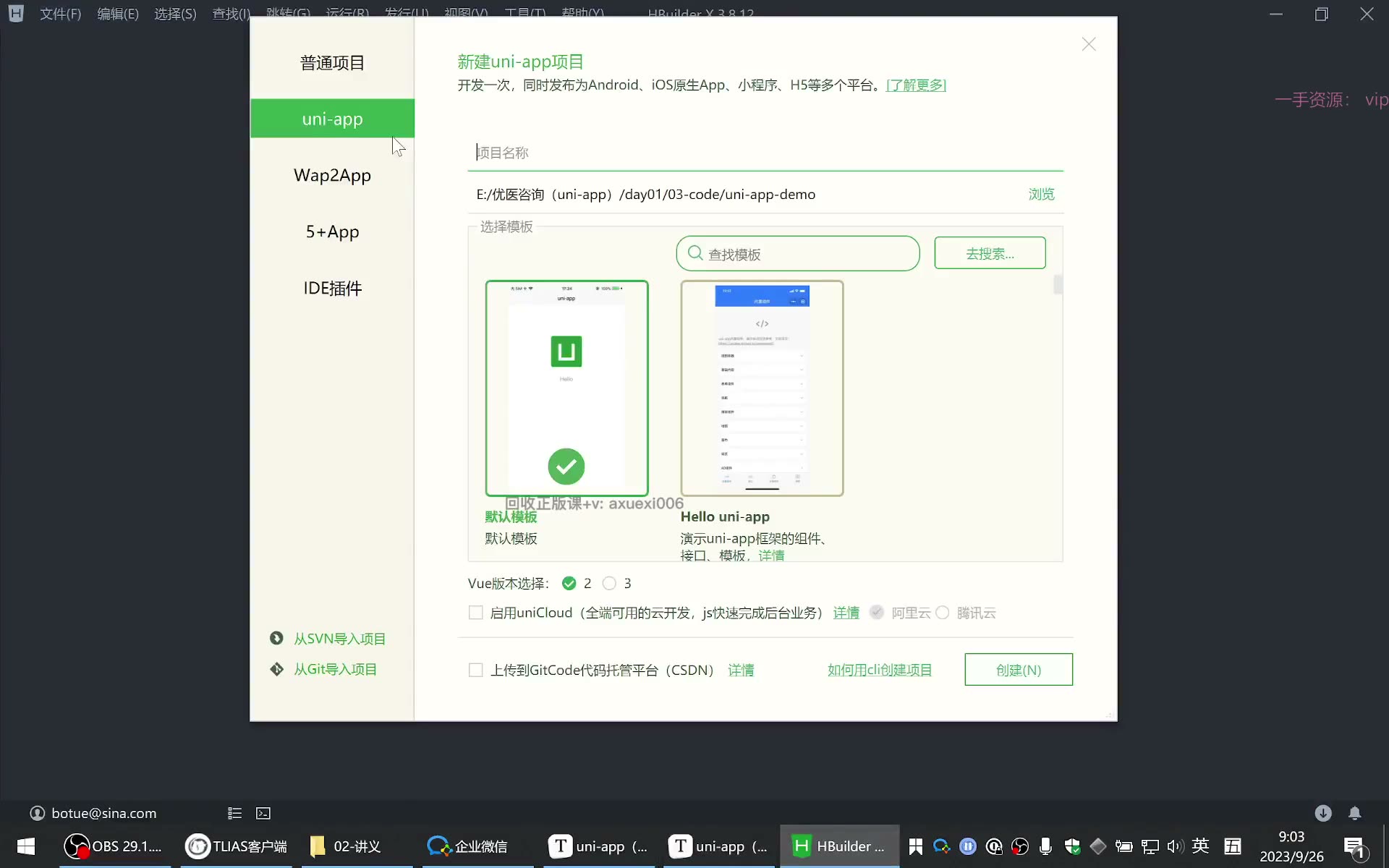Select the 阿里云 radio option
The height and width of the screenshot is (868, 1389).
[877, 613]
